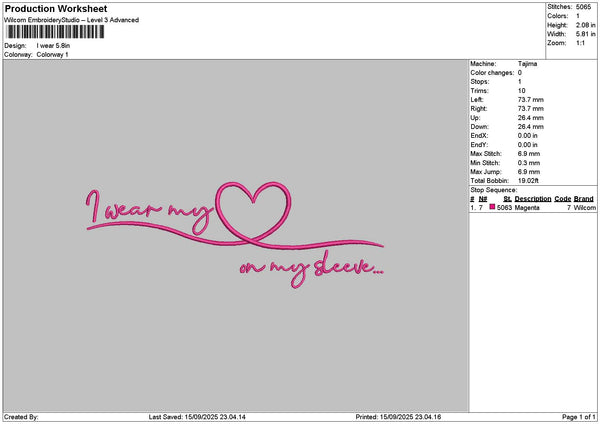The height and width of the screenshot is (424, 600).
Task: Click the Height value 2.08 in
Action: tap(585, 25)
